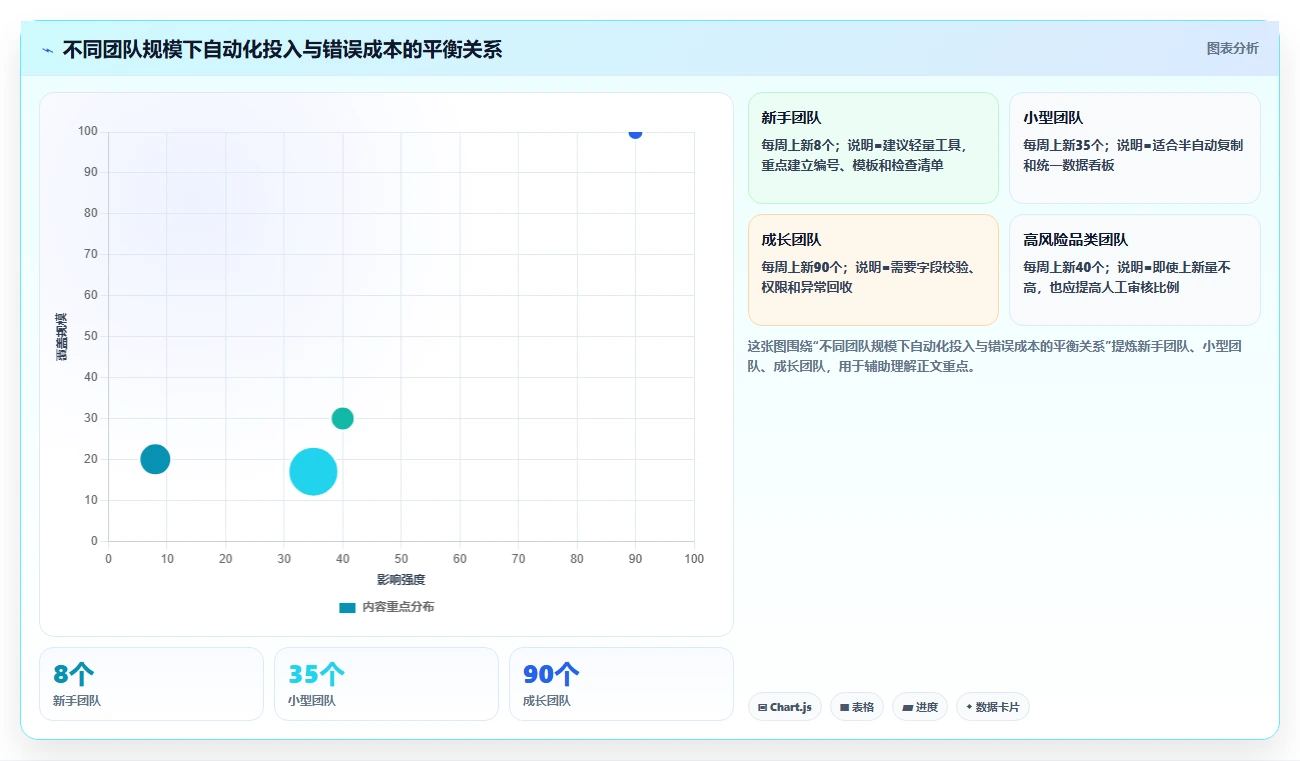
Task: Click the 8个 stat card
Action: click(151, 684)
